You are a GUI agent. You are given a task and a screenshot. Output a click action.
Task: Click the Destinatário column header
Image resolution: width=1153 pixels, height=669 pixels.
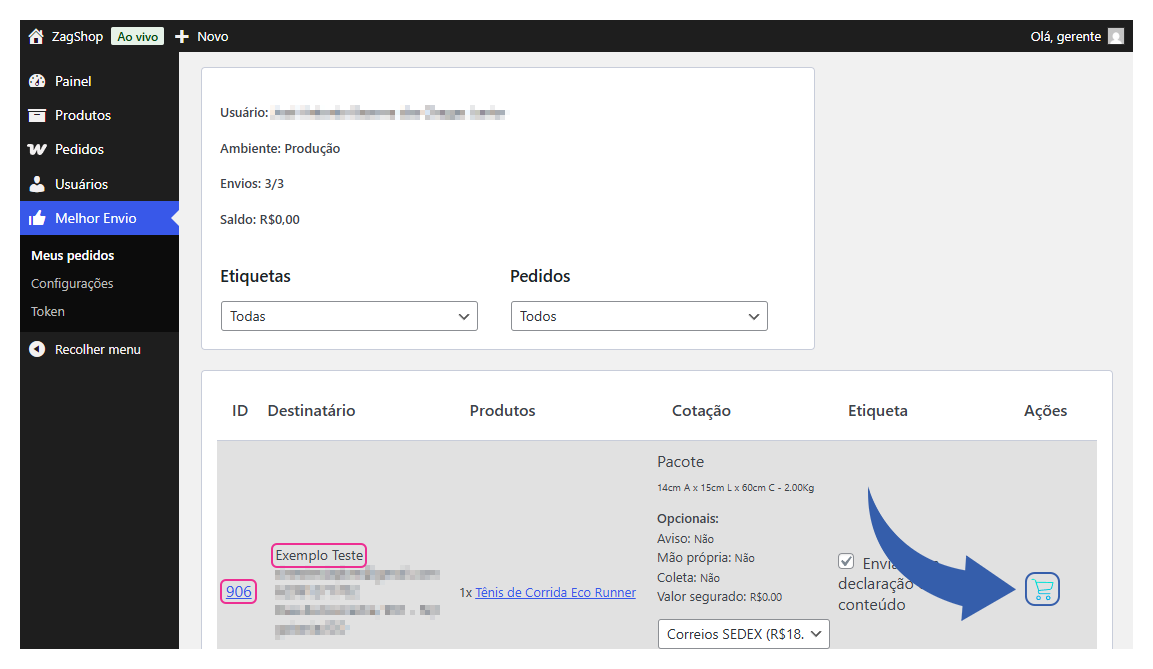(311, 410)
